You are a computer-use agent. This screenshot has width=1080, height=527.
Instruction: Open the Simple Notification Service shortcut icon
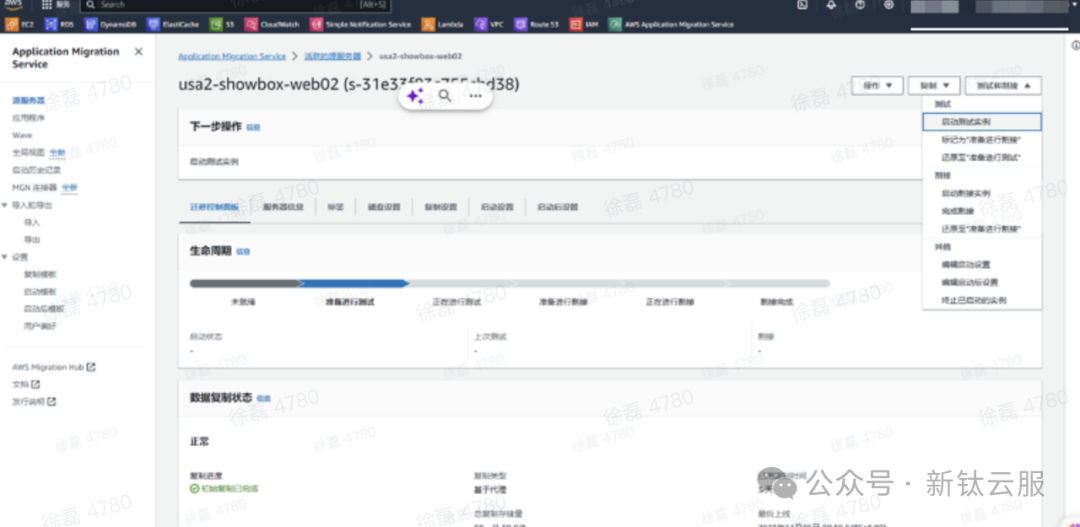(x=315, y=24)
